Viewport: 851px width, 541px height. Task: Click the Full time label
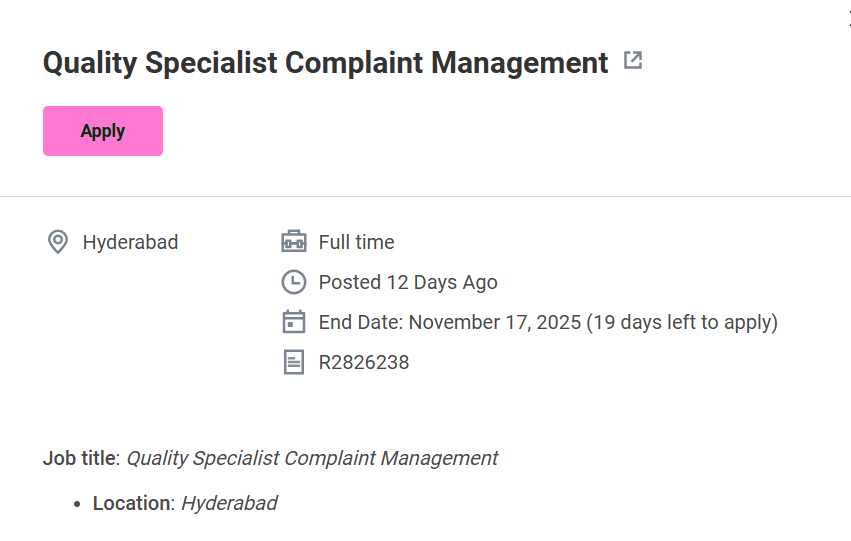click(356, 242)
